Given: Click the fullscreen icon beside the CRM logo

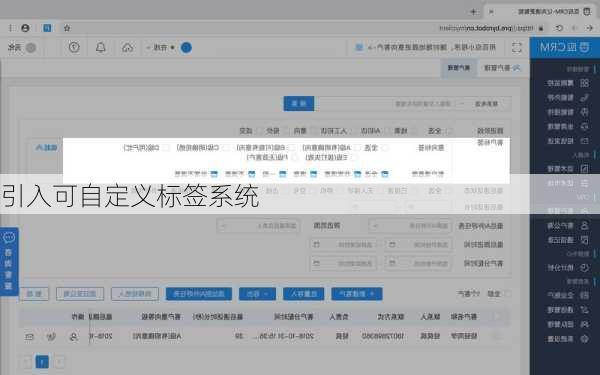Looking at the screenshot, I should (x=517, y=47).
